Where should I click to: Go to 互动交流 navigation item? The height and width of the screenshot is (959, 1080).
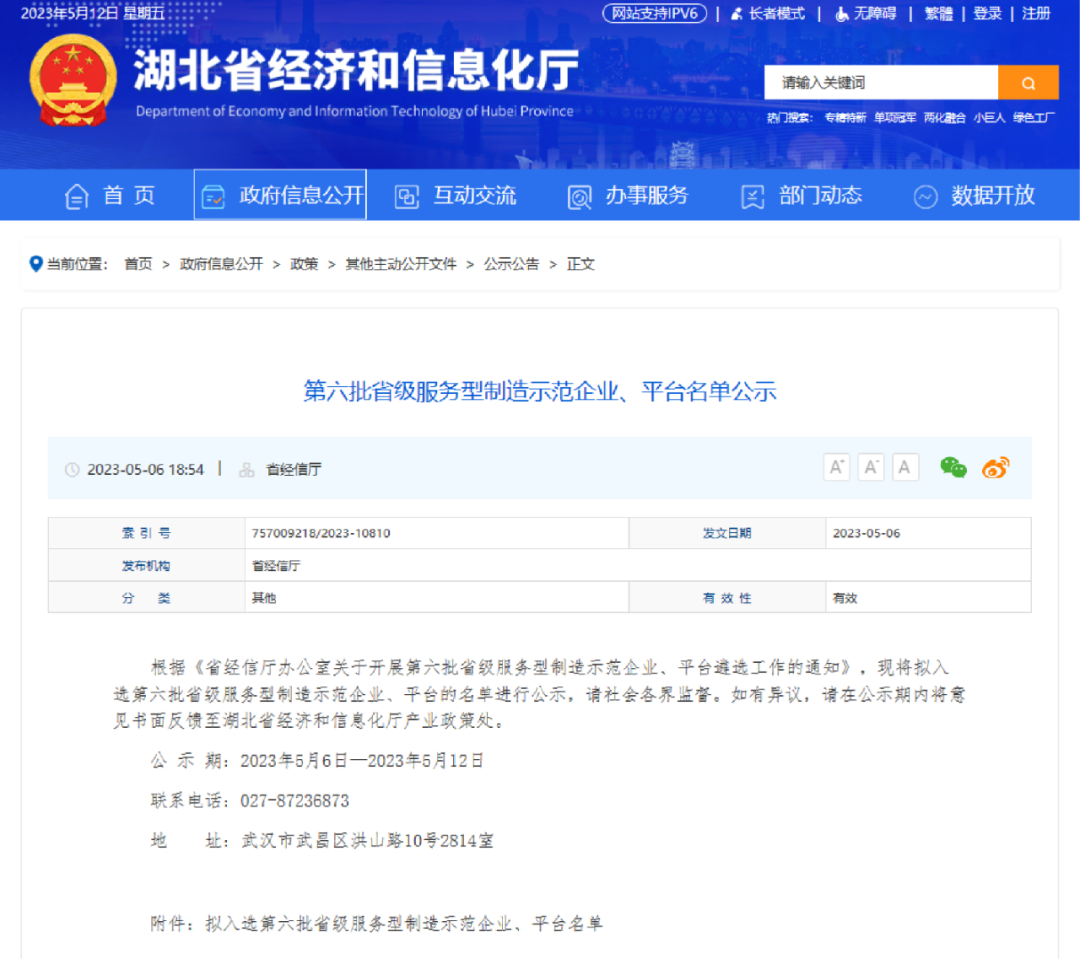pyautogui.click(x=456, y=196)
